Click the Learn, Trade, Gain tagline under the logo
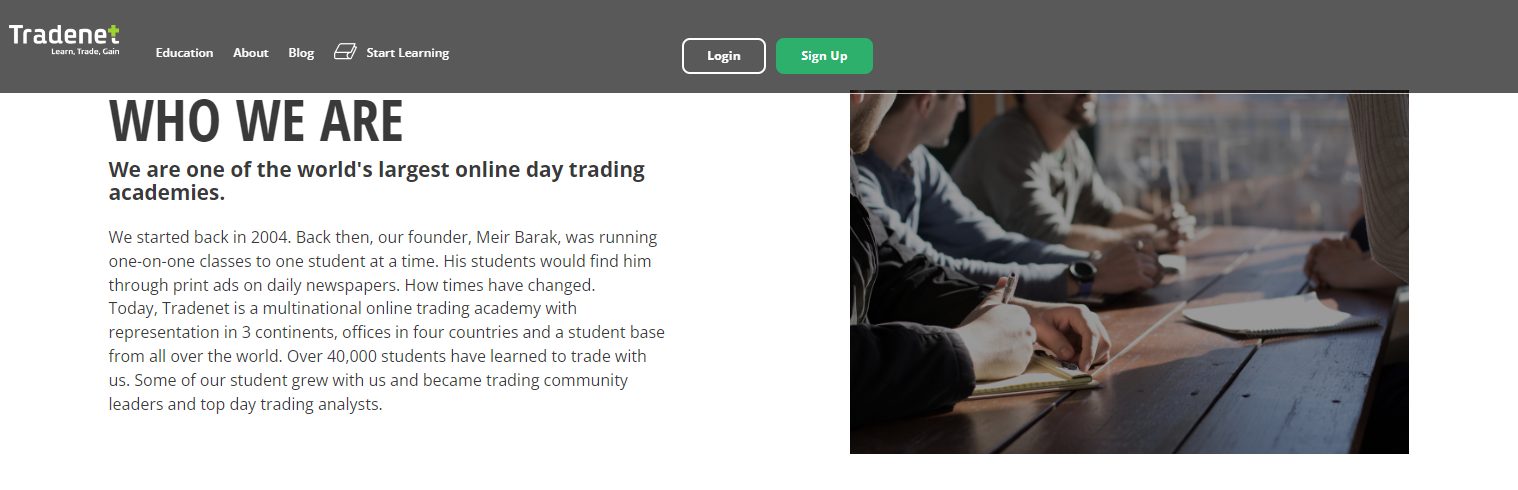Screen dimensions: 1518x490 [x=85, y=51]
